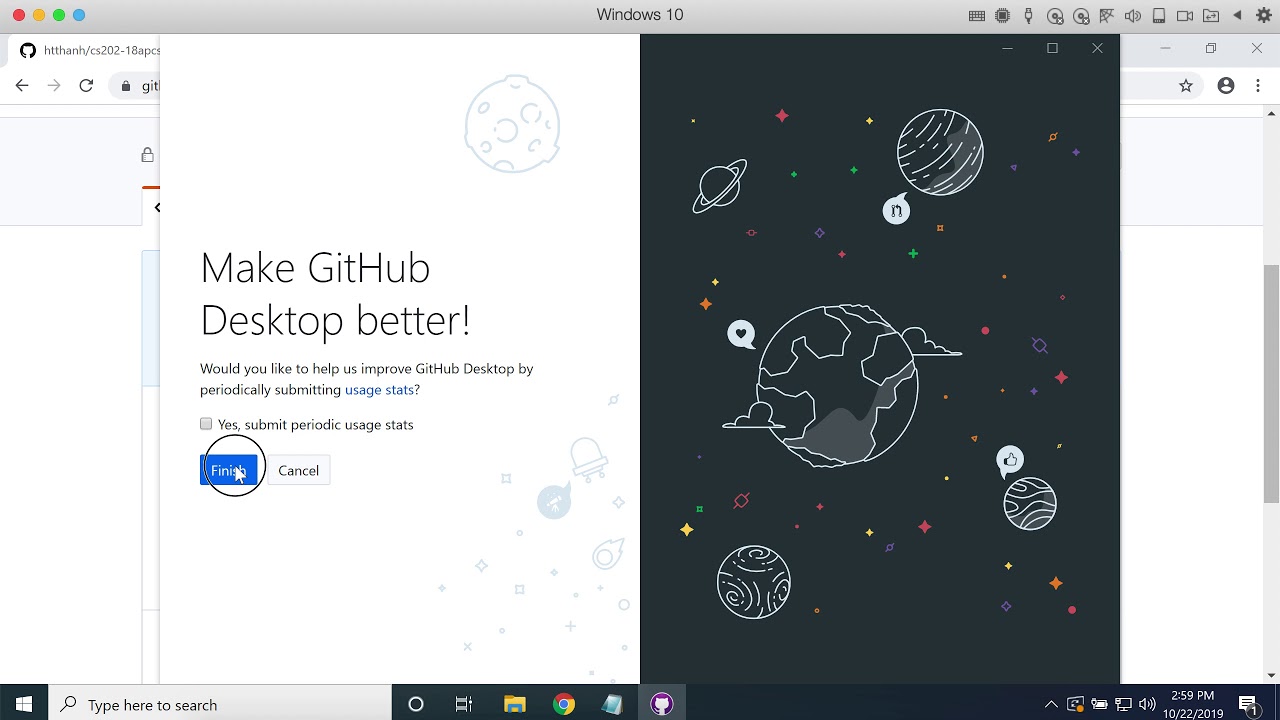The height and width of the screenshot is (720, 1280).
Task: Enable submit periodic usage stats checkbox
Action: [206, 424]
